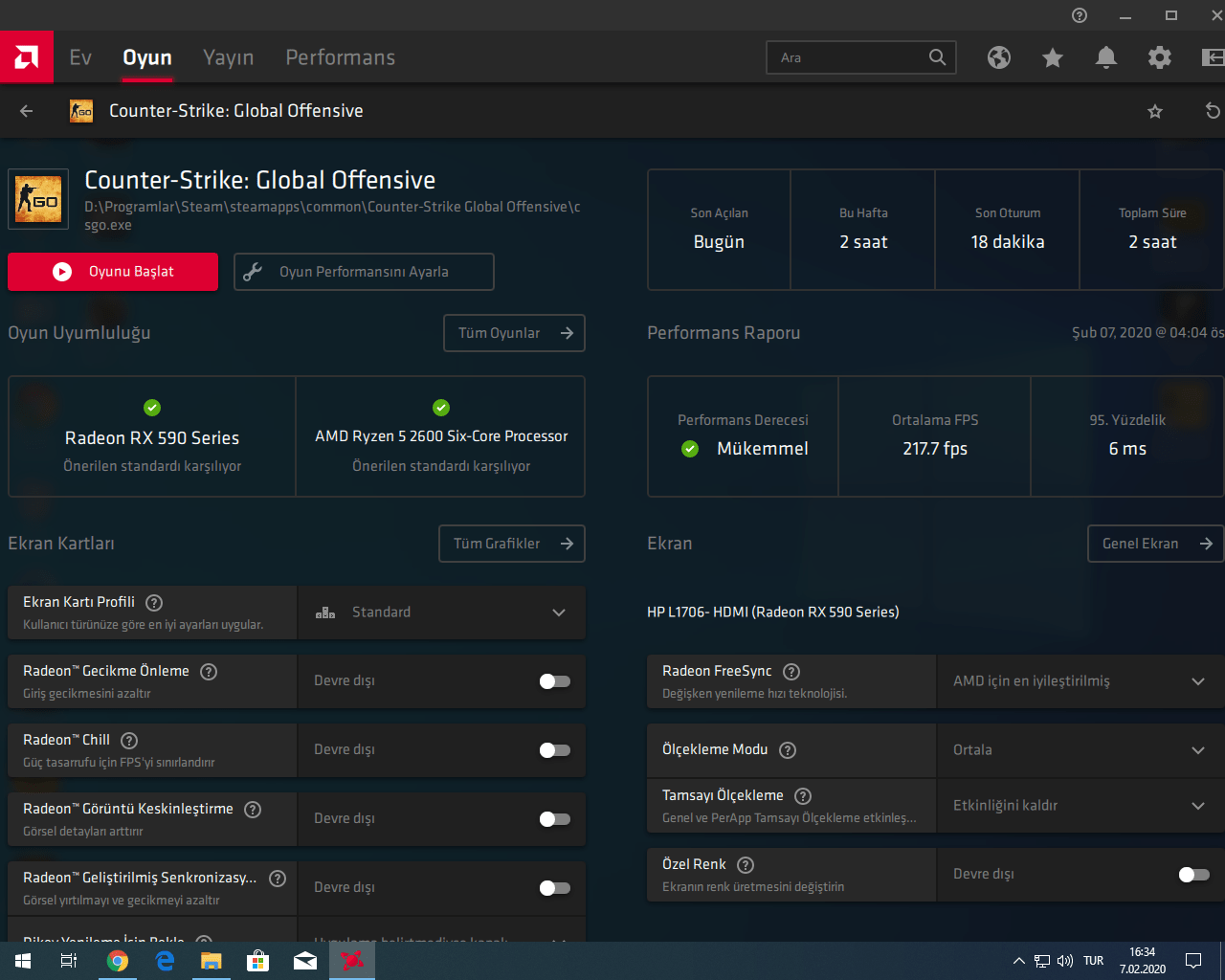
Task: Open Ölçekleme Modu dropdown
Action: [x=1080, y=750]
